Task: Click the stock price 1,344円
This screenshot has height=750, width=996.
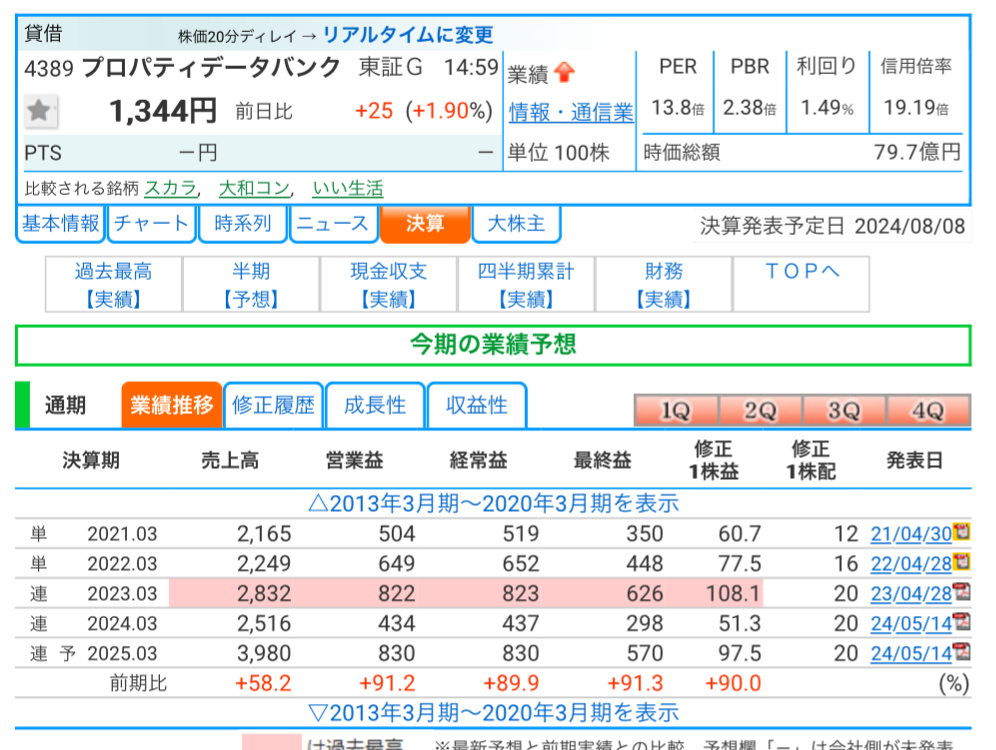Action: pyautogui.click(x=163, y=111)
